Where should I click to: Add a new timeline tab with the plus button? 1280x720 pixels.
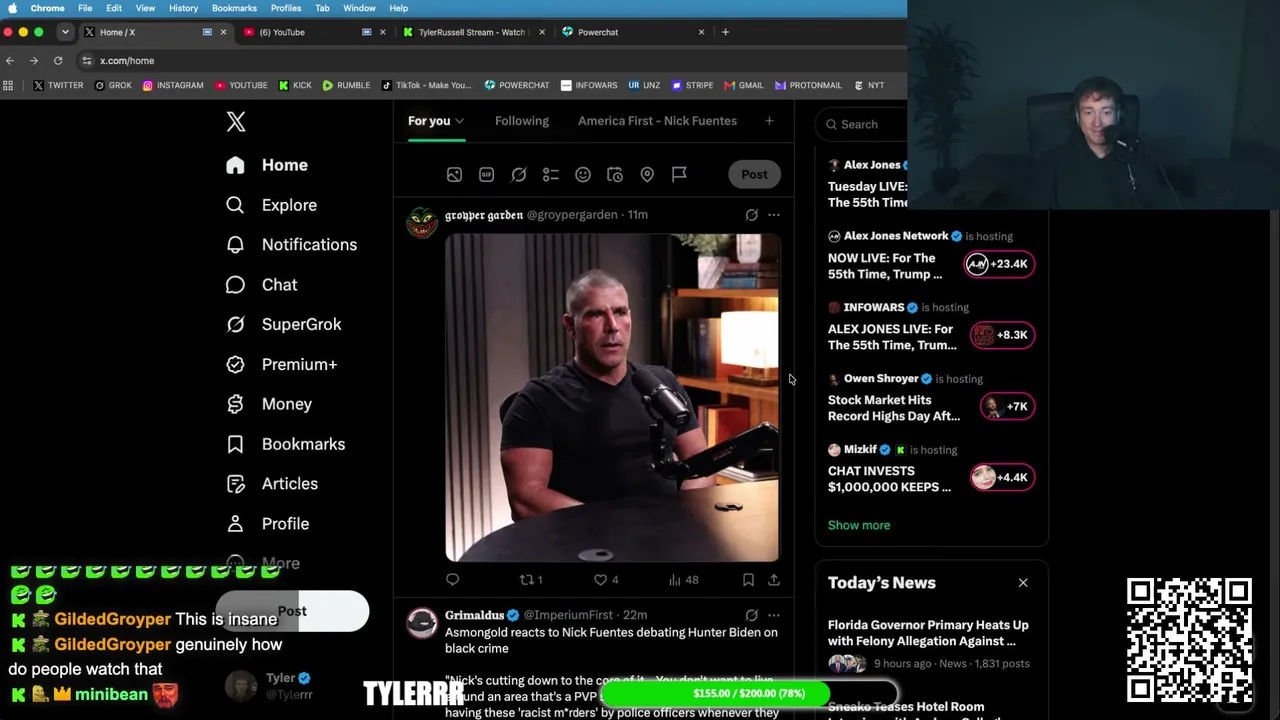click(769, 121)
